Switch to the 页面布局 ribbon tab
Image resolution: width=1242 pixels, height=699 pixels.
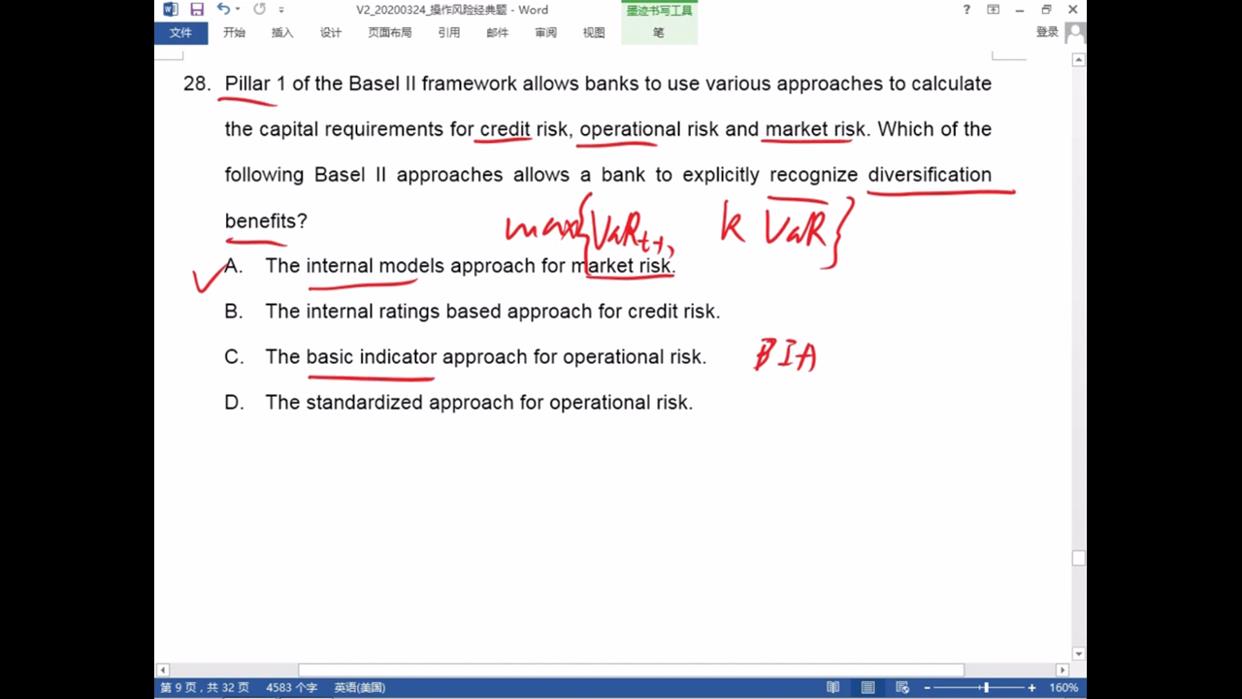[390, 33]
